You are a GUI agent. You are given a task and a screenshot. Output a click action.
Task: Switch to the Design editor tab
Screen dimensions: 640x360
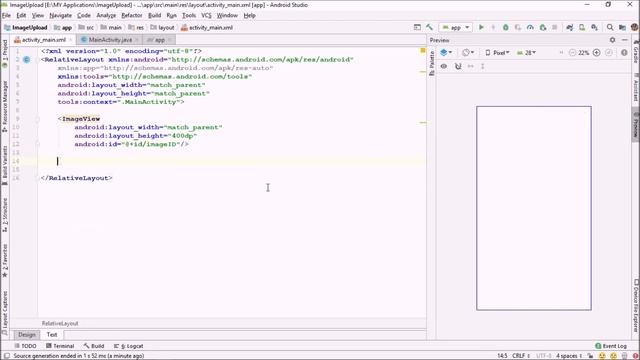27,335
